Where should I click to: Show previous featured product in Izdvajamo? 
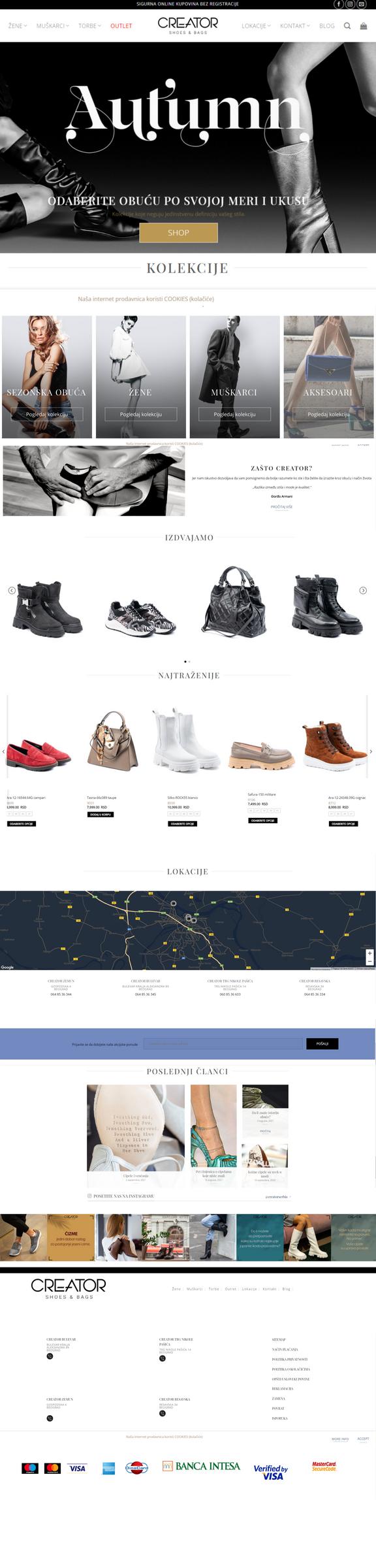tap(12, 590)
